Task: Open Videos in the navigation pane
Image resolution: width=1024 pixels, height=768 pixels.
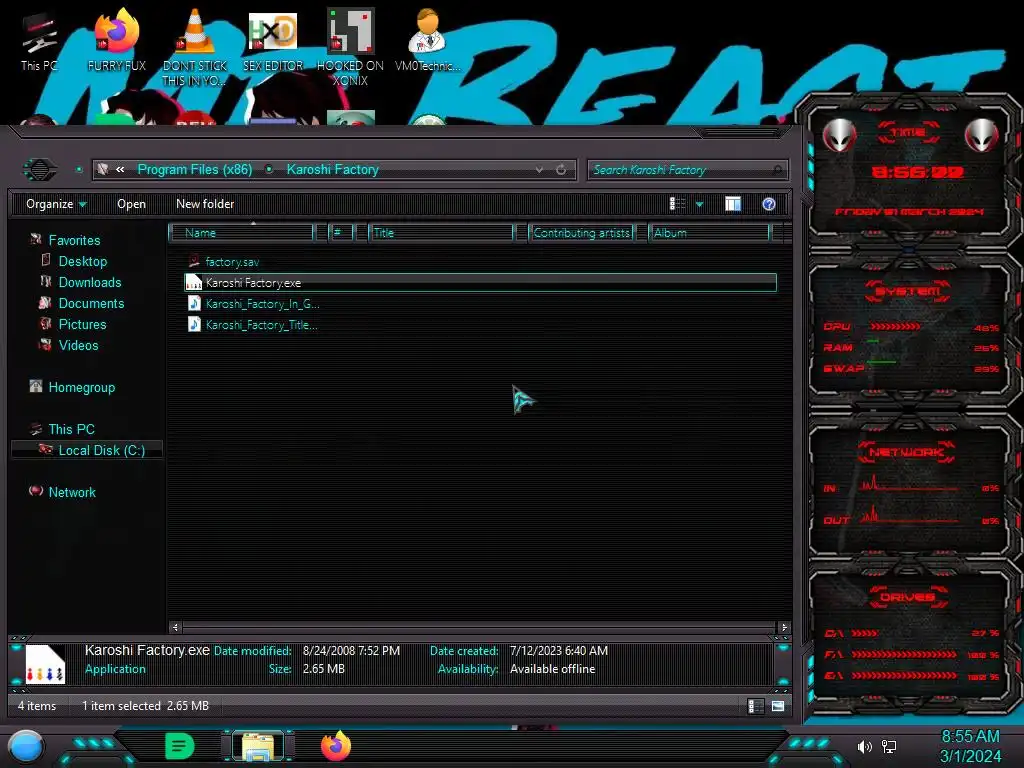Action: pyautogui.click(x=78, y=345)
